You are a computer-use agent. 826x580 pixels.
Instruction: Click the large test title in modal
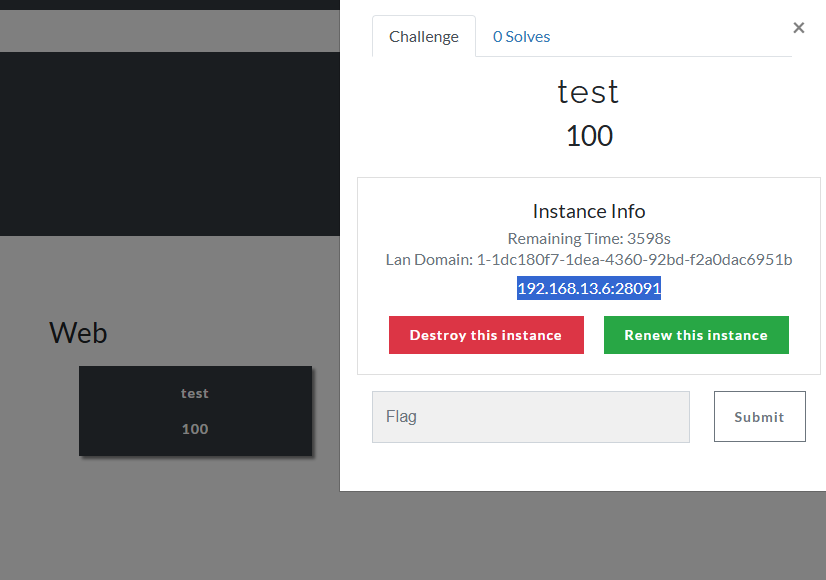[x=588, y=92]
